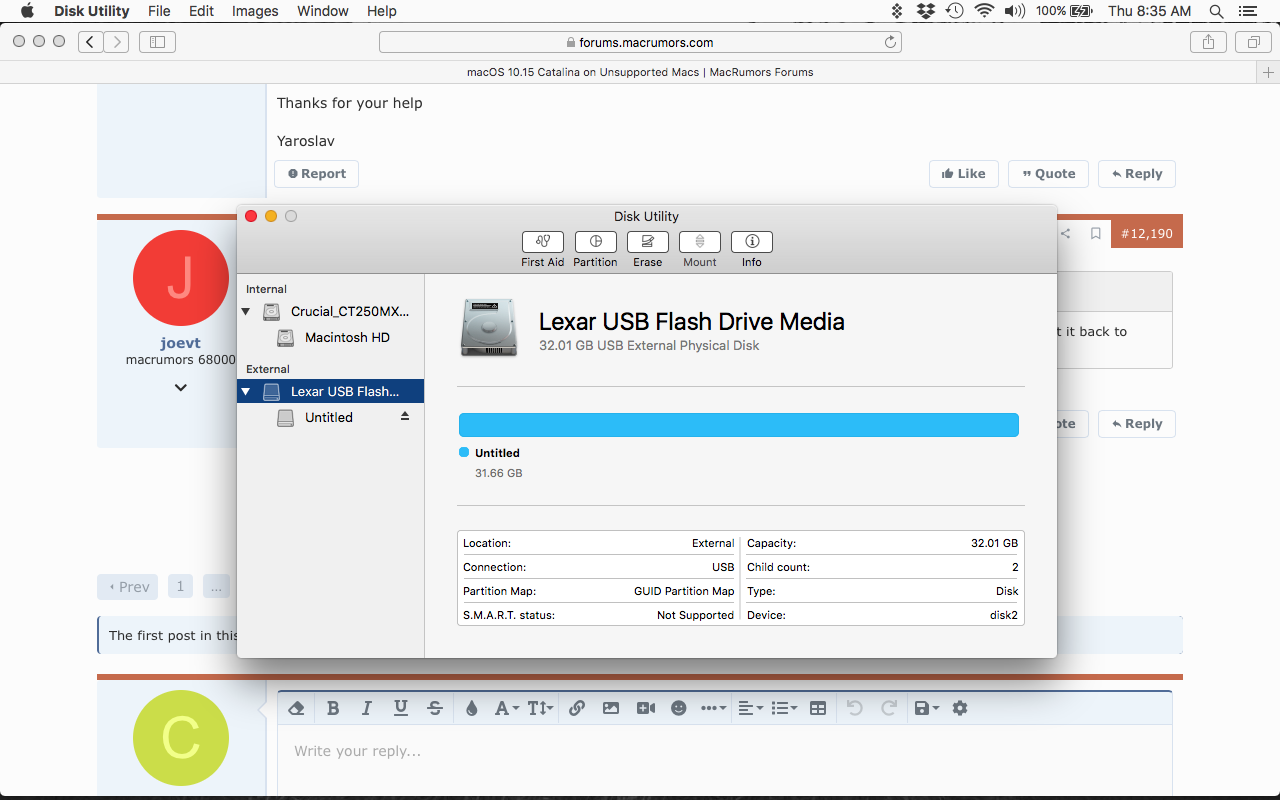This screenshot has width=1280, height=800.
Task: Open the Info panel for the disk
Action: coord(752,242)
